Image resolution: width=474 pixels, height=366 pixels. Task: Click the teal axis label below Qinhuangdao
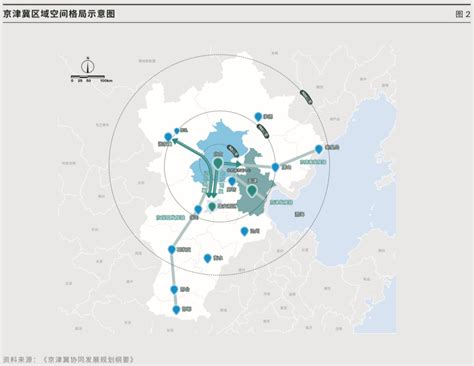[x=313, y=162]
